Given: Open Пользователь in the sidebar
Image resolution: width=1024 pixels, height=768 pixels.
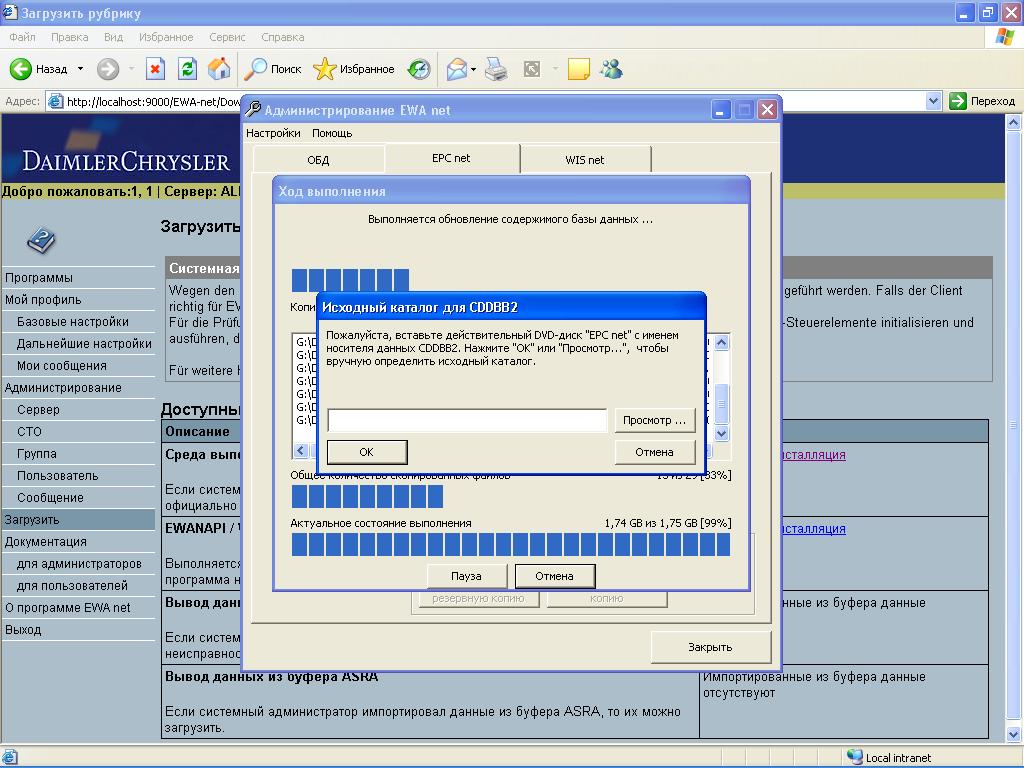Looking at the screenshot, I should (57, 475).
